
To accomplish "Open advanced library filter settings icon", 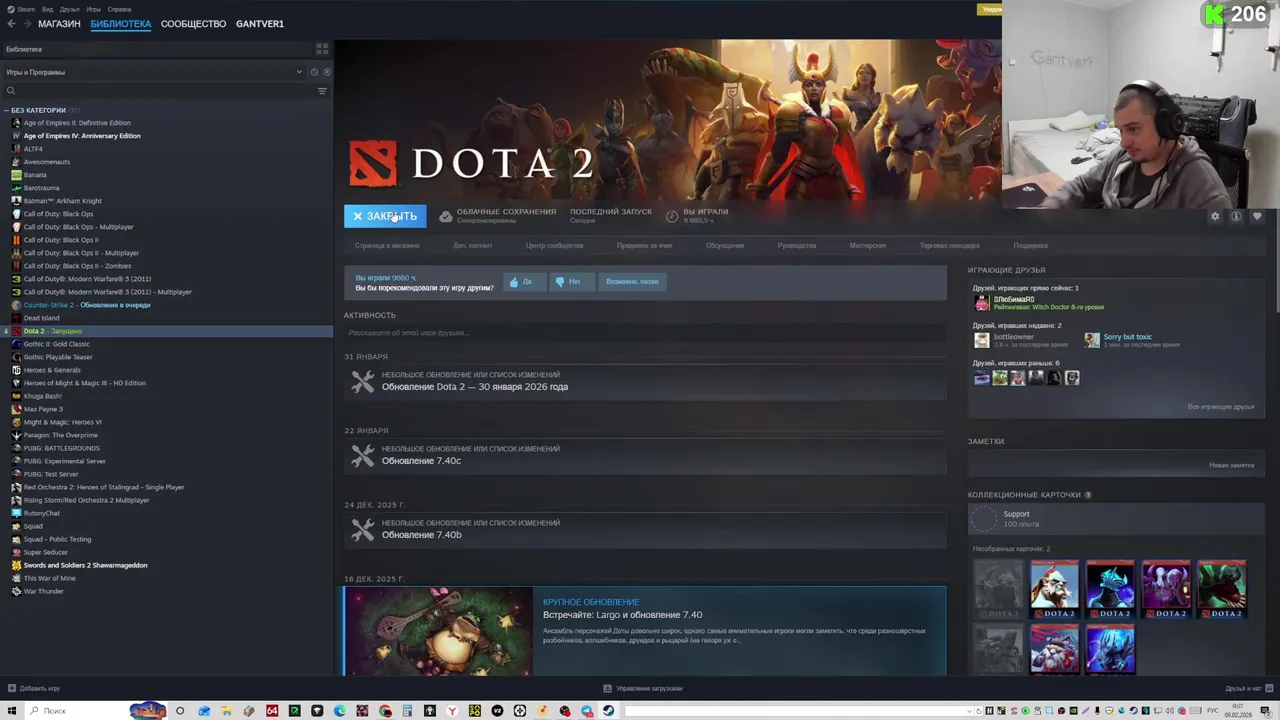I will click(322, 91).
